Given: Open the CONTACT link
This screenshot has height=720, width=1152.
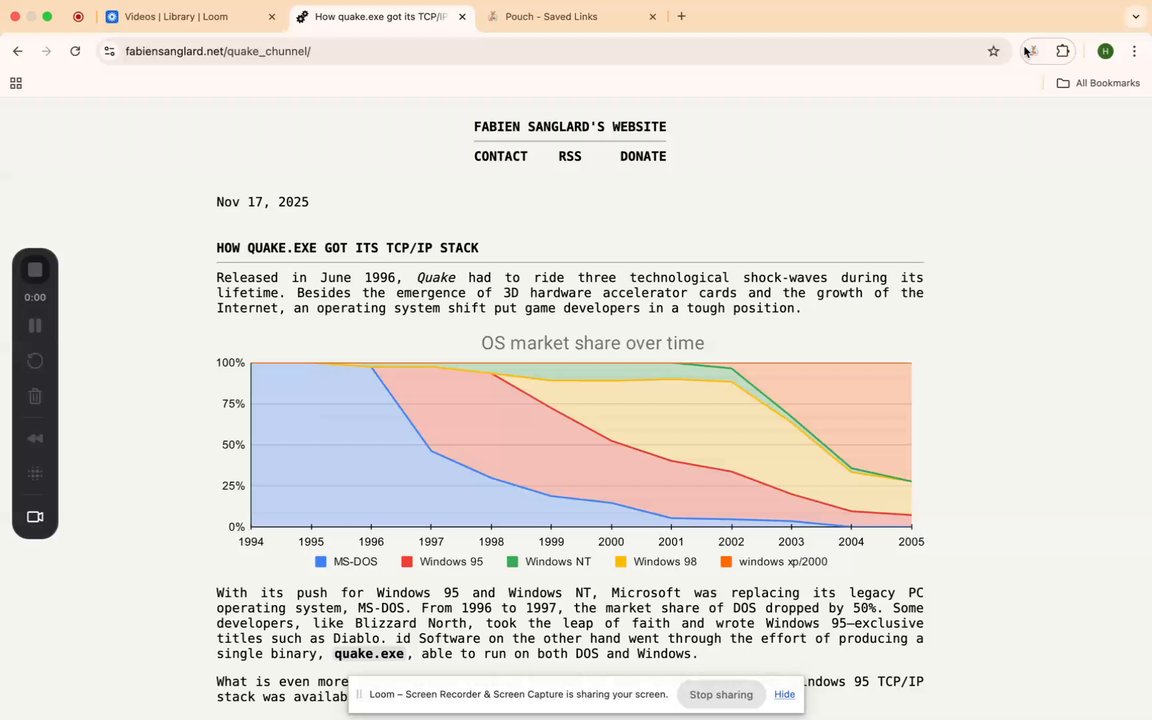Looking at the screenshot, I should (x=500, y=156).
